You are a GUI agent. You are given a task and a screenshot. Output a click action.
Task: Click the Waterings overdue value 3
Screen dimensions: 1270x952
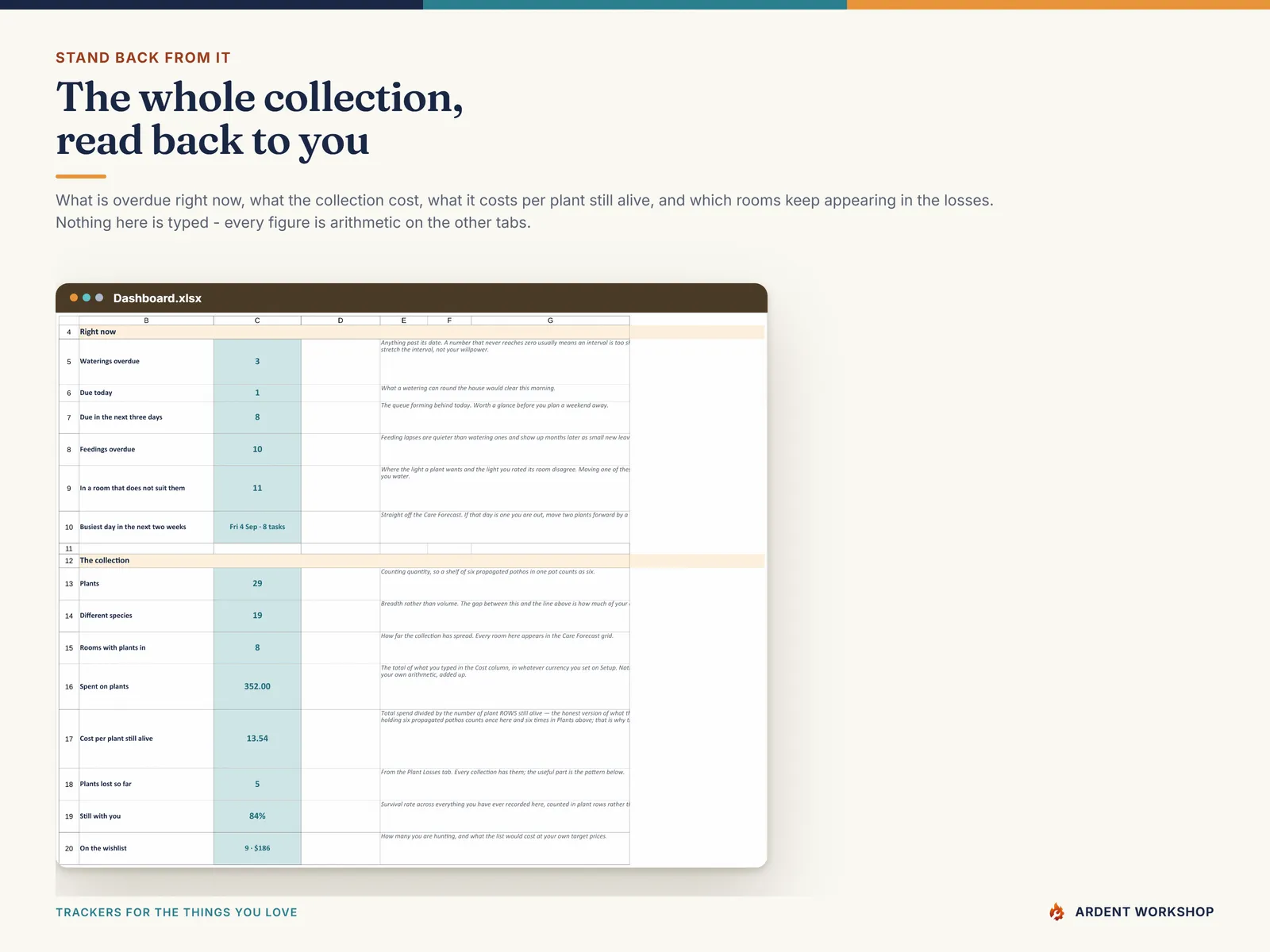point(257,362)
